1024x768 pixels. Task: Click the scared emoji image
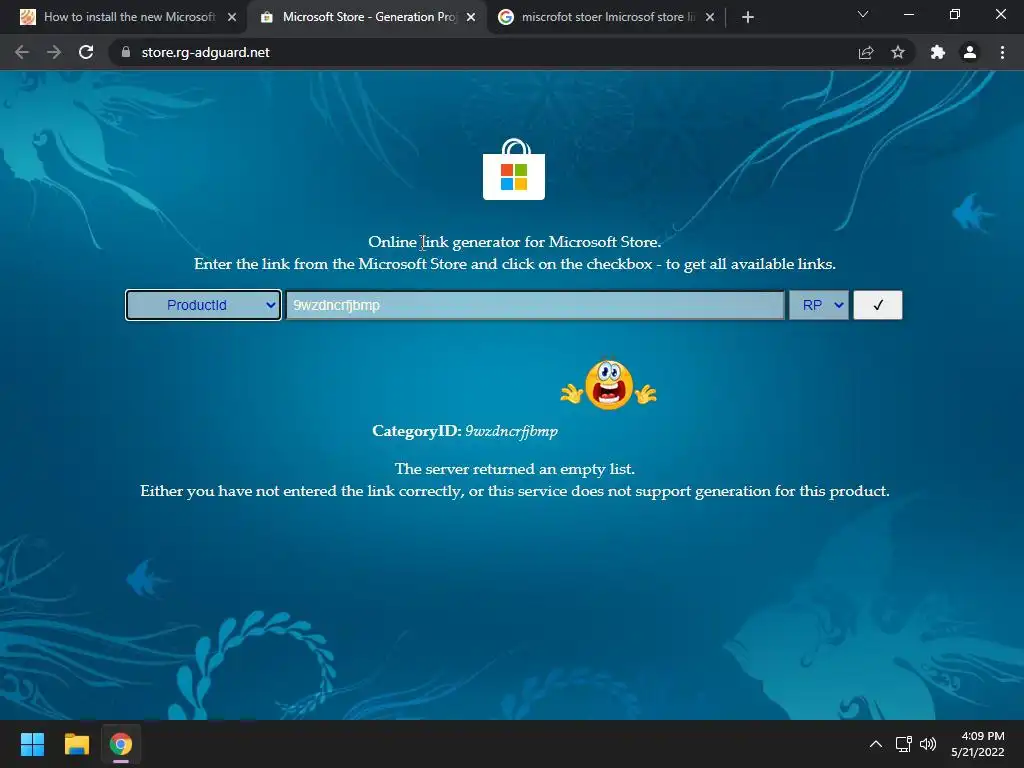609,385
